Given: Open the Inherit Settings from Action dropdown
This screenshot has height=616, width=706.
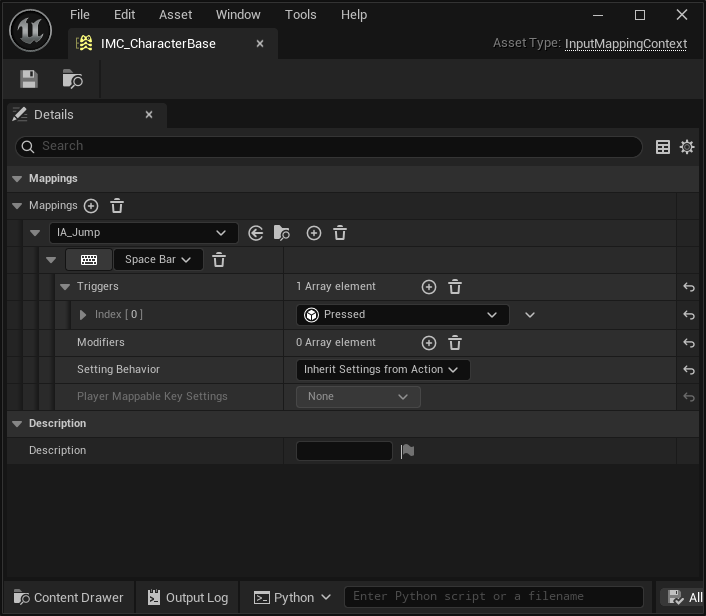Looking at the screenshot, I should 382,370.
